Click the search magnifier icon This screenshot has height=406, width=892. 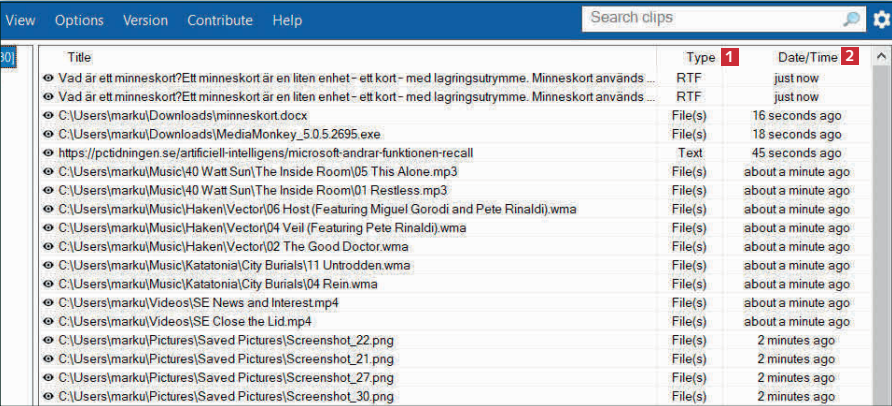tap(851, 19)
